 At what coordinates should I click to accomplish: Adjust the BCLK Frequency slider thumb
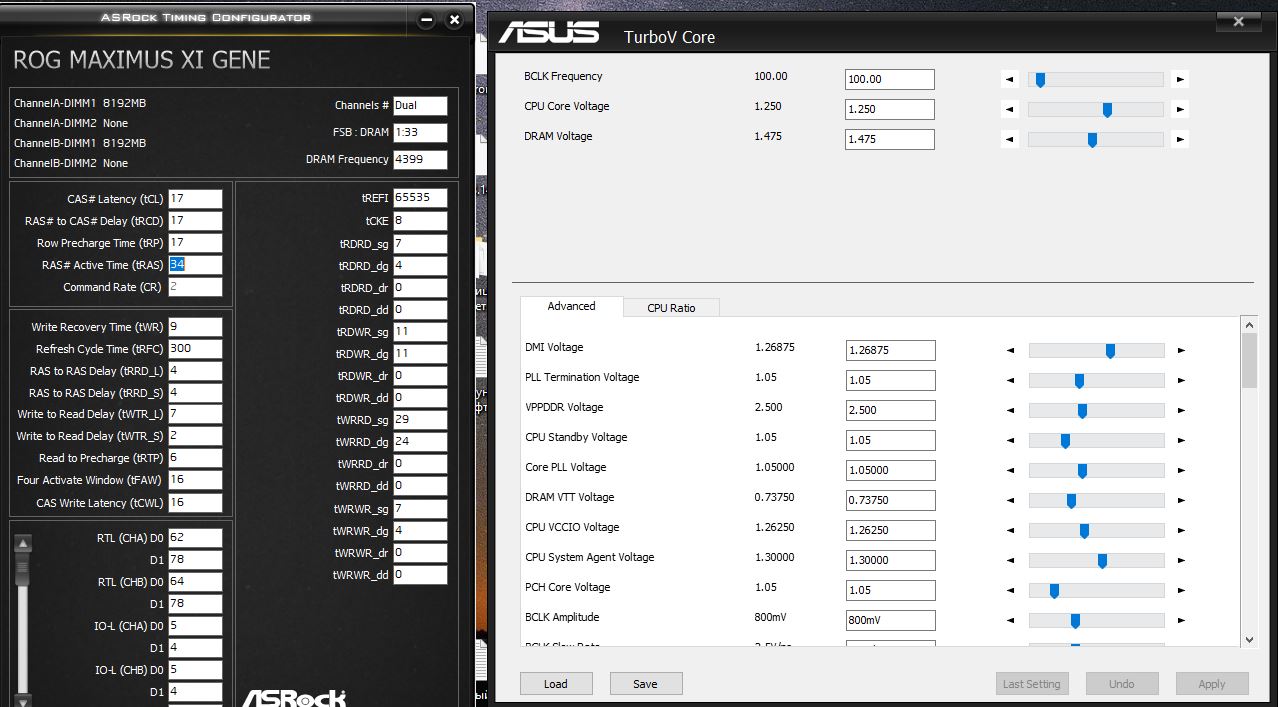pyautogui.click(x=1040, y=80)
